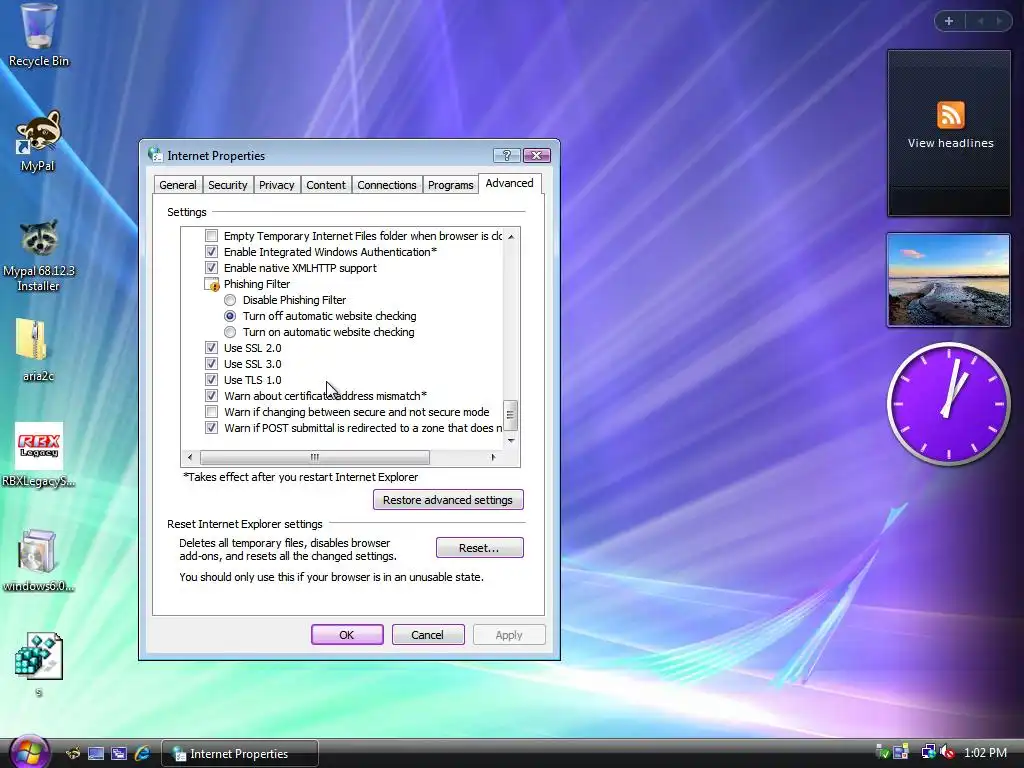Check Warn if changing between secure modes

coord(211,411)
